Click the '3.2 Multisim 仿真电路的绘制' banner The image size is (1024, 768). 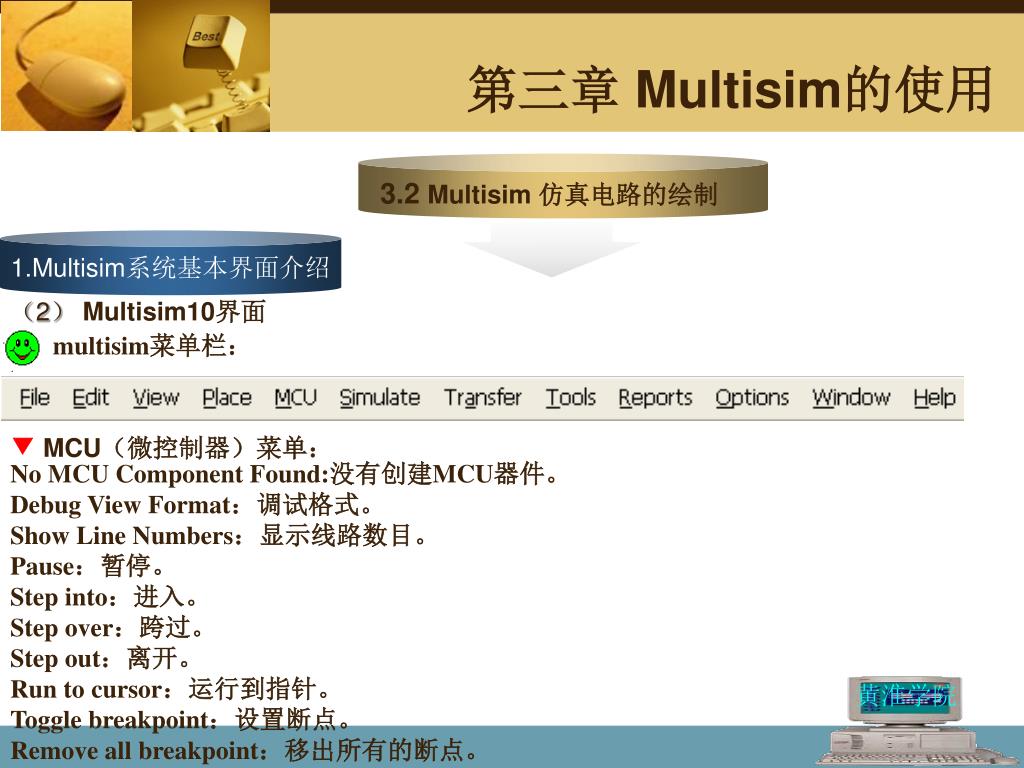562,185
